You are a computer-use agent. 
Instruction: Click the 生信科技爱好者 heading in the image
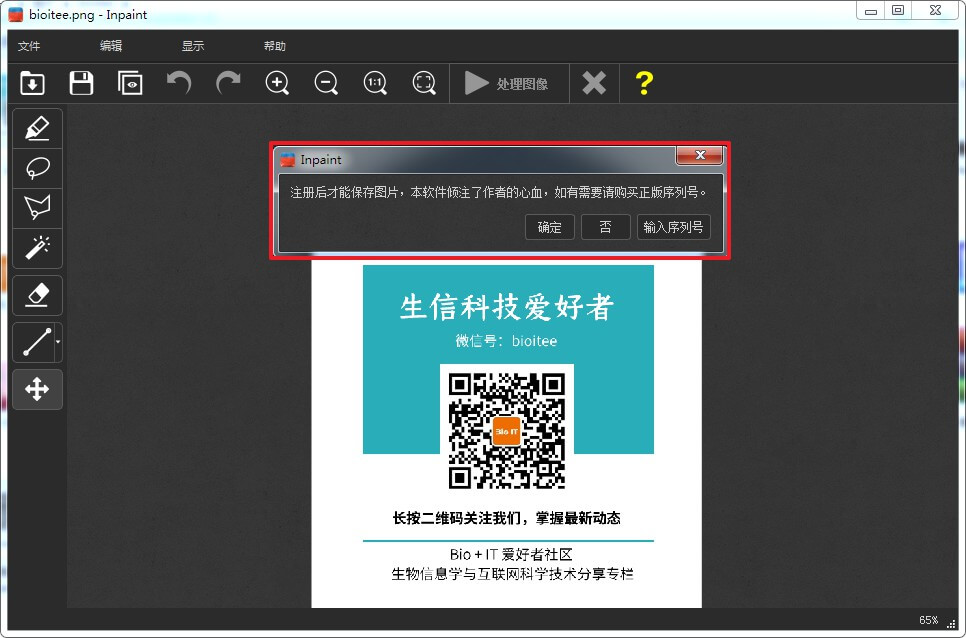tap(506, 307)
